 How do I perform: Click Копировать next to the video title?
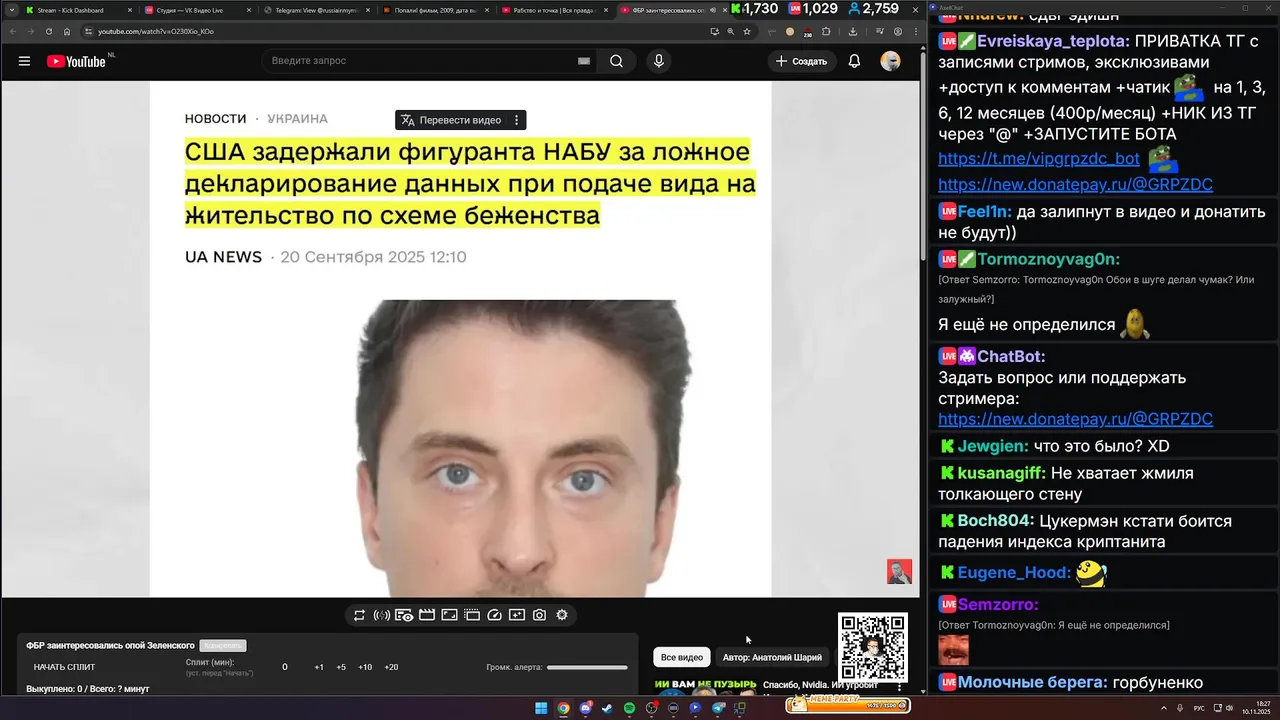(222, 646)
